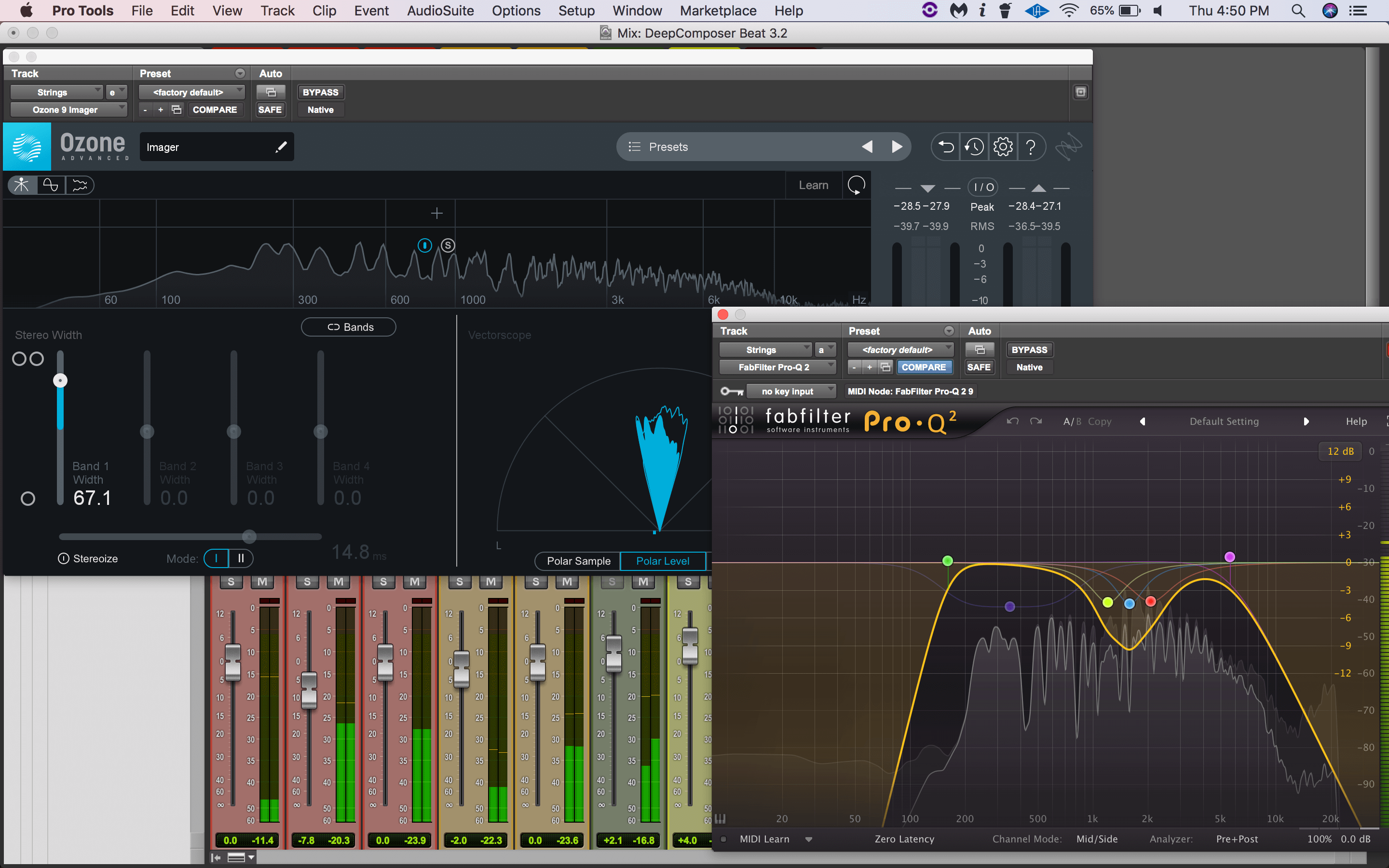
Task: Solo the mixer channel reading -7.8
Action: click(307, 582)
